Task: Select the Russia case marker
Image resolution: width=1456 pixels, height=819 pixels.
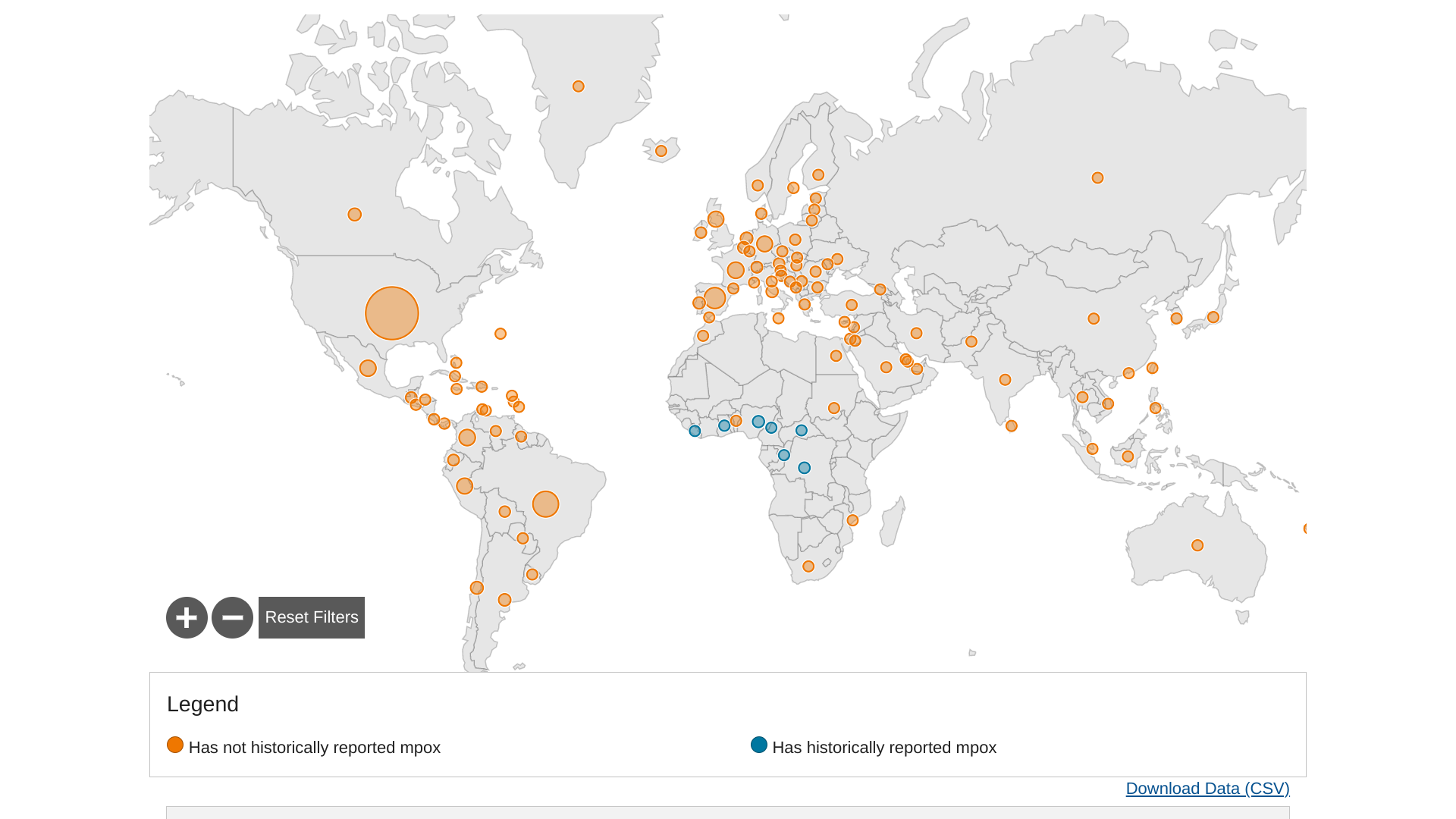Action: coord(1097,177)
